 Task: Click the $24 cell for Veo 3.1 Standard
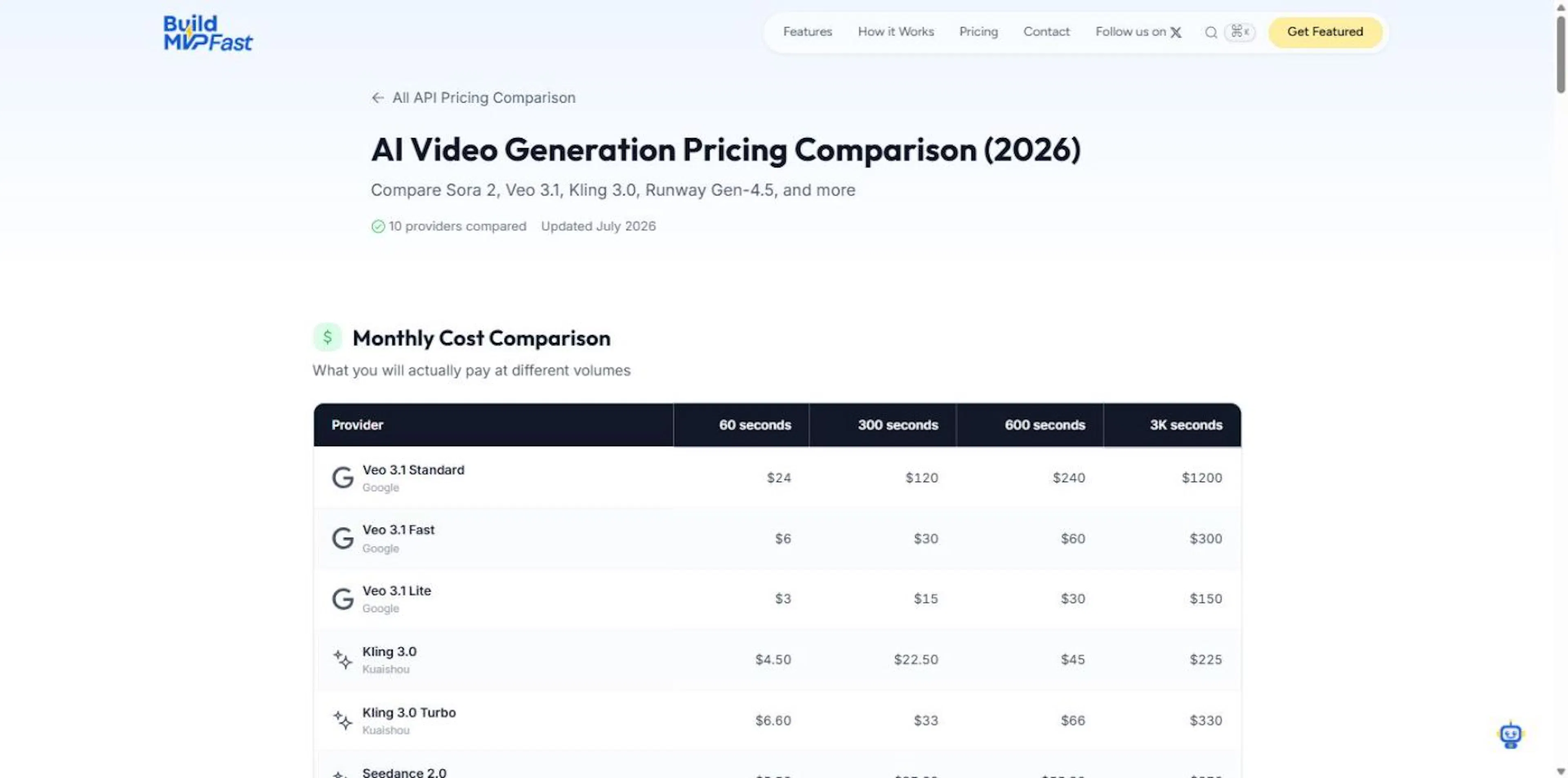(779, 478)
